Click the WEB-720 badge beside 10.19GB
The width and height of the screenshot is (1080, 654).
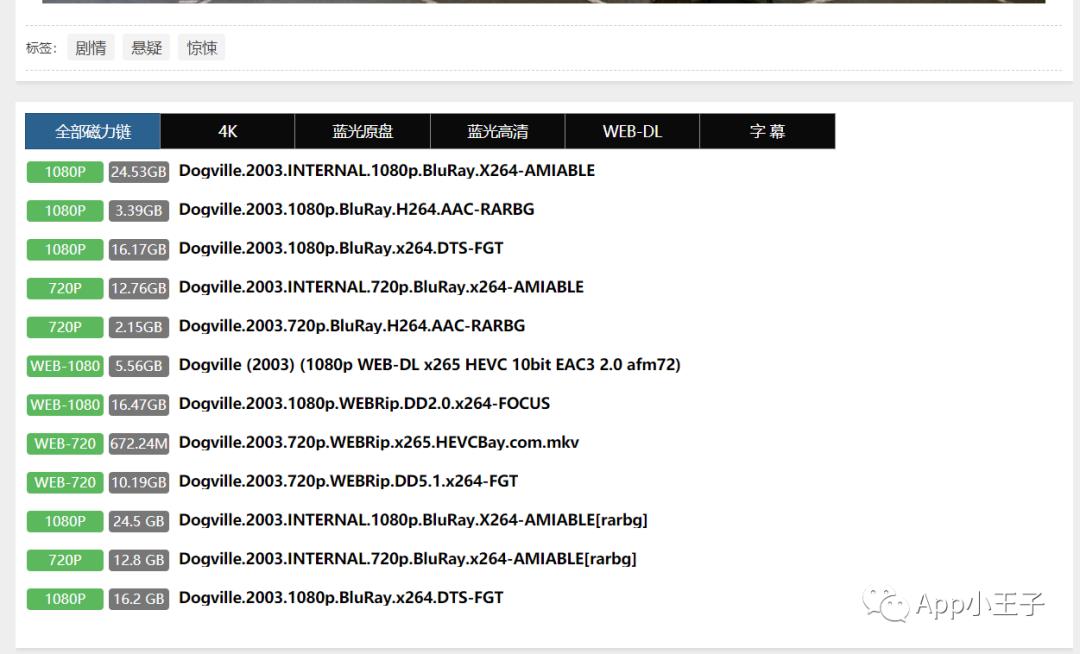[x=65, y=482]
